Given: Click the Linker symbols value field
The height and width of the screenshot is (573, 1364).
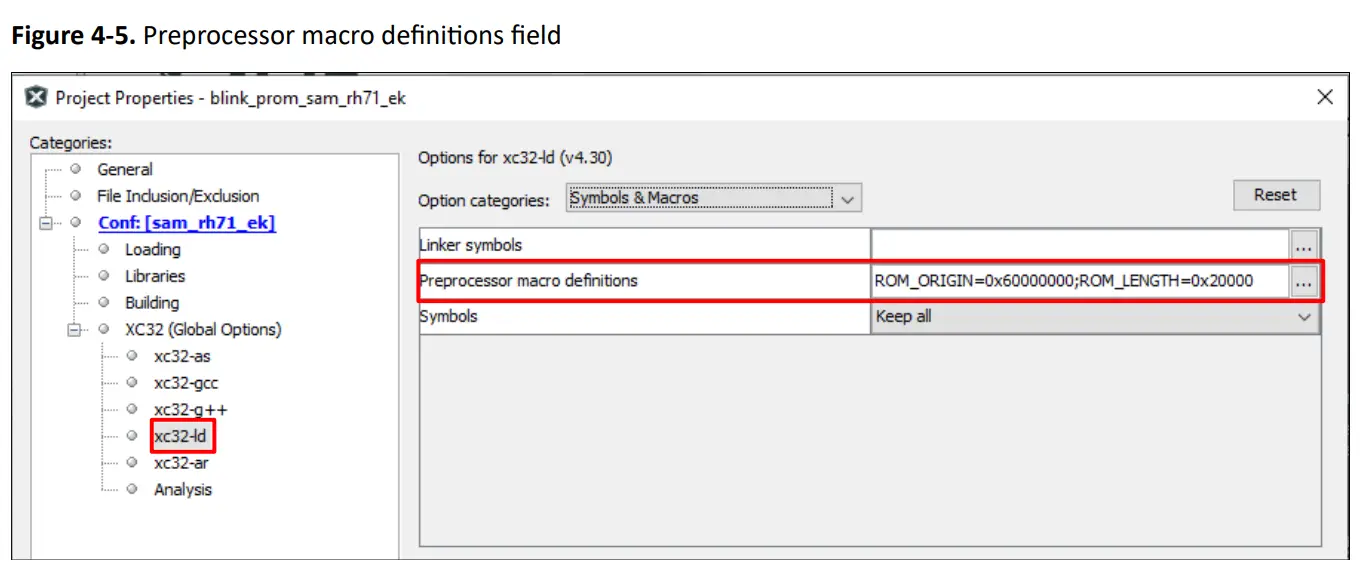Looking at the screenshot, I should 1080,245.
